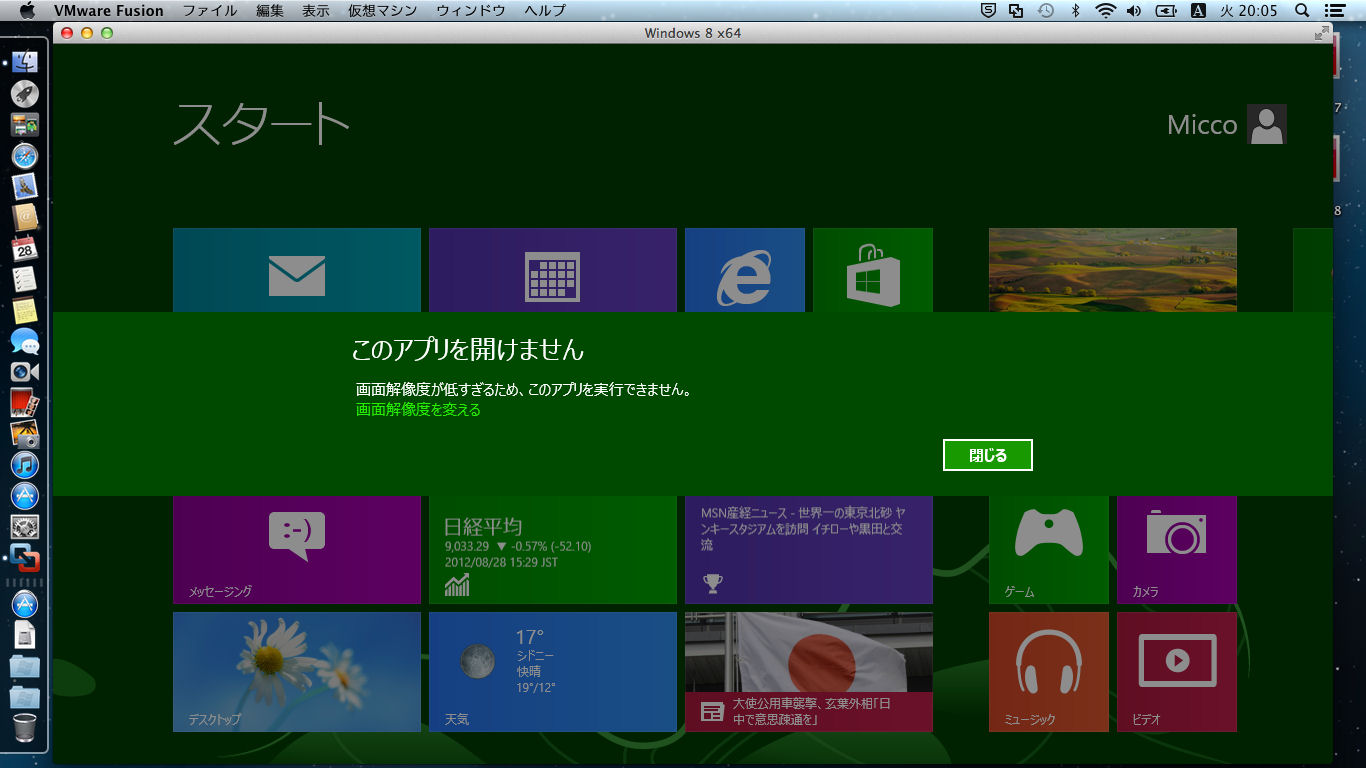
Task: Open the Apple menu
Action: [27, 10]
